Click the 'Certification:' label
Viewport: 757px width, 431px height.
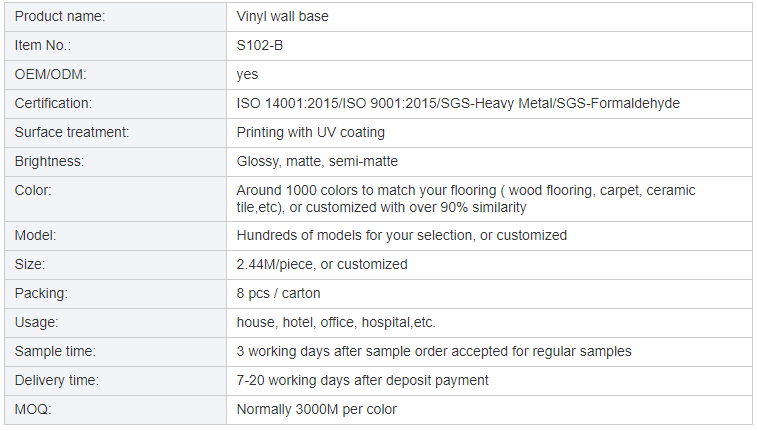point(53,103)
